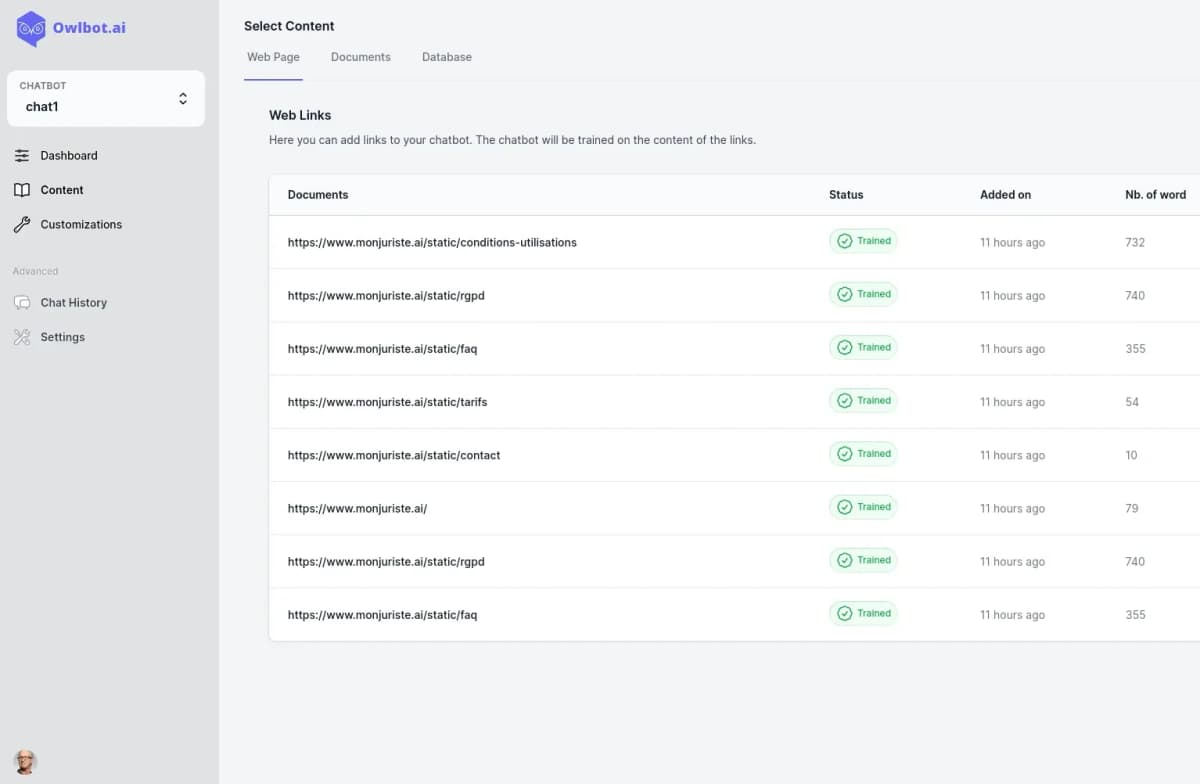Click the profile avatar in the bottom corner
The height and width of the screenshot is (784, 1200).
point(24,762)
